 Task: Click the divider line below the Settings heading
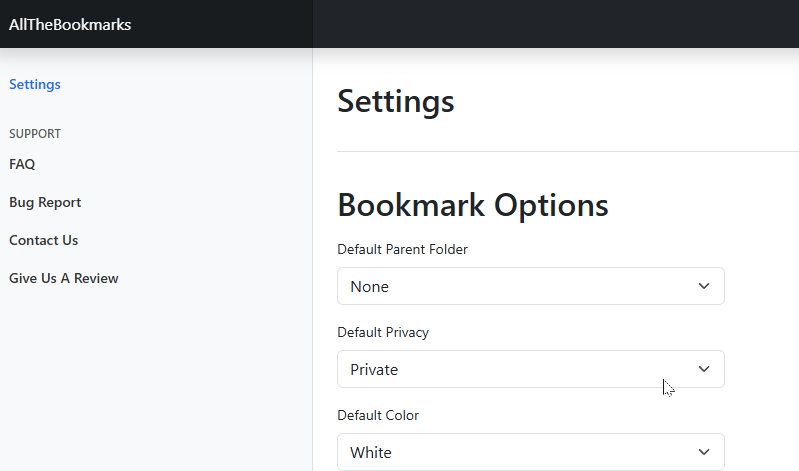coord(568,151)
